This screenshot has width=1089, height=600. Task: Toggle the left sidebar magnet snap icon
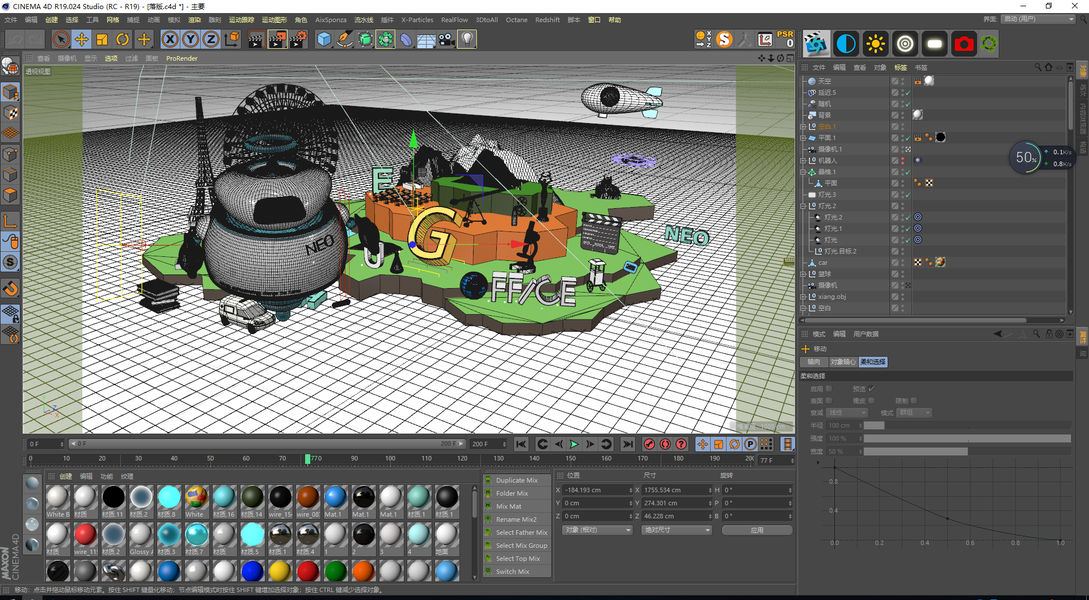10,288
